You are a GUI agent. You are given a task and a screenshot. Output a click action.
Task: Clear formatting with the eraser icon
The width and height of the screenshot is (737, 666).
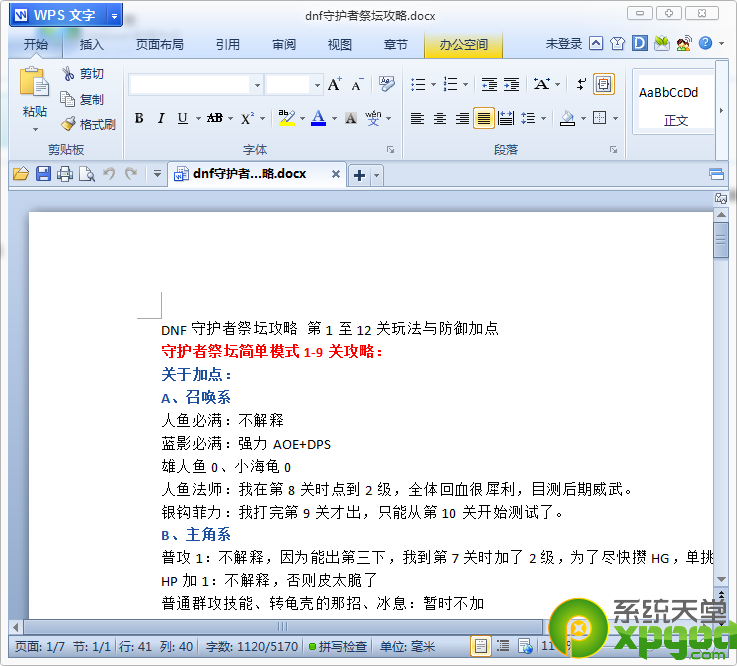click(x=386, y=85)
